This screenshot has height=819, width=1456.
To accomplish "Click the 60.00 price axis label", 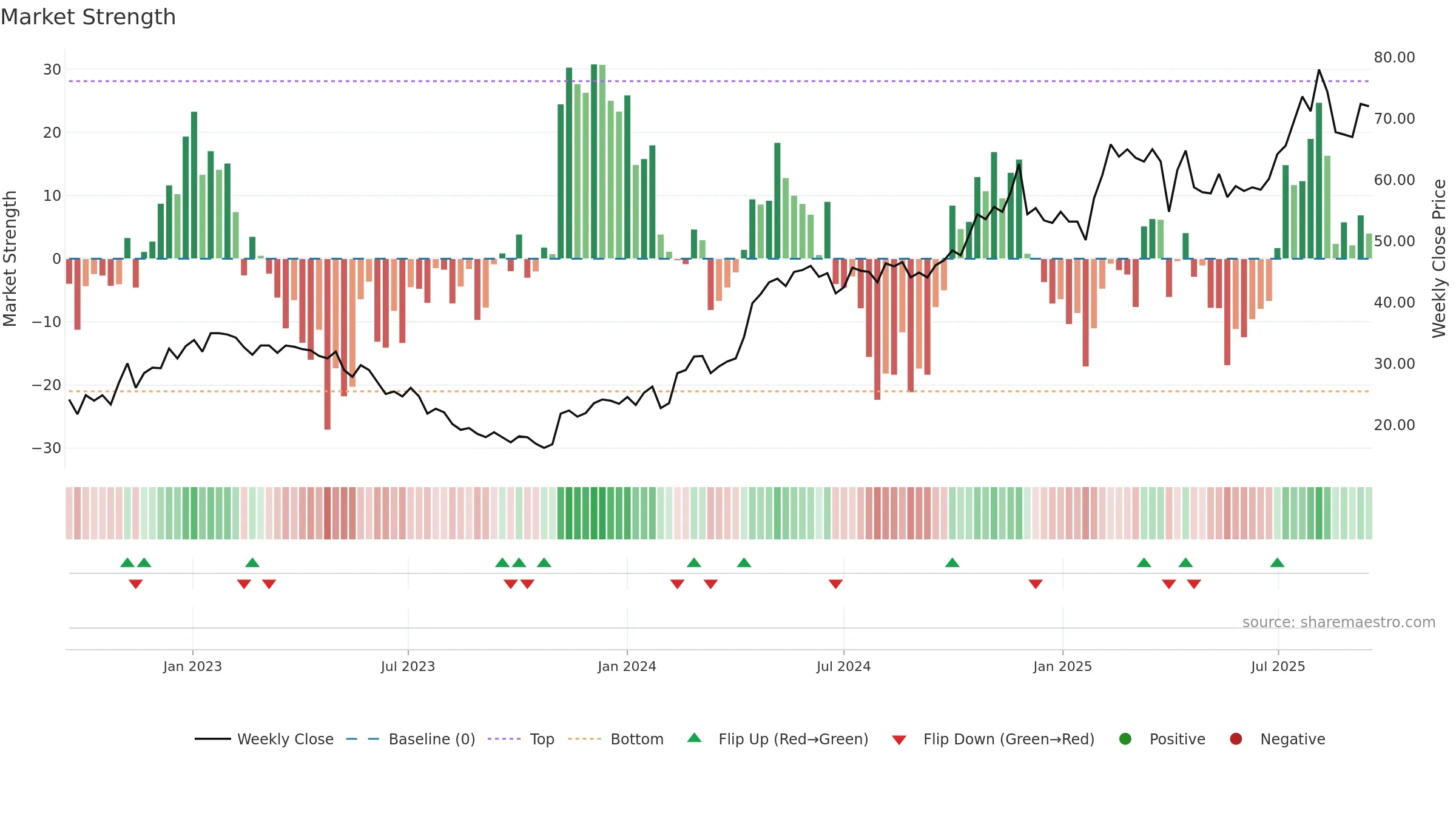I will [x=1394, y=180].
